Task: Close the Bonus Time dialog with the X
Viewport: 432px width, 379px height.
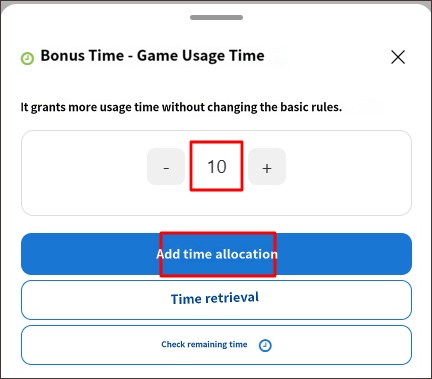Action: tap(398, 57)
